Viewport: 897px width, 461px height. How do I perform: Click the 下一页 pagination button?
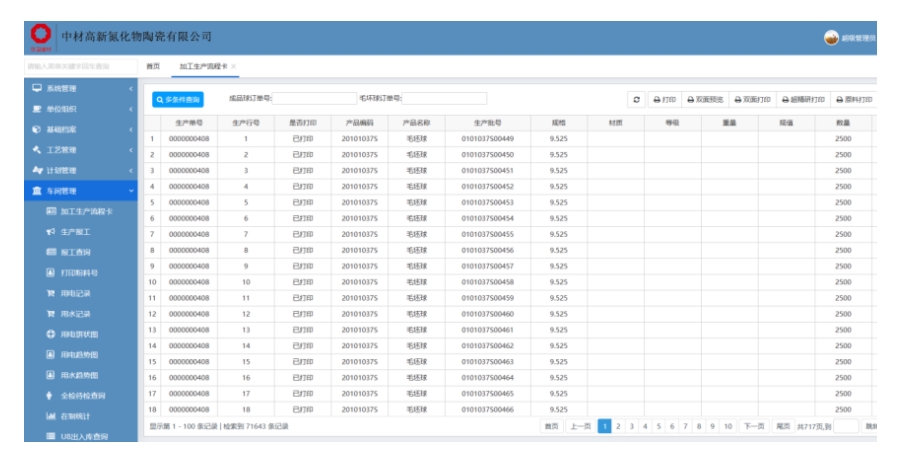(x=753, y=426)
